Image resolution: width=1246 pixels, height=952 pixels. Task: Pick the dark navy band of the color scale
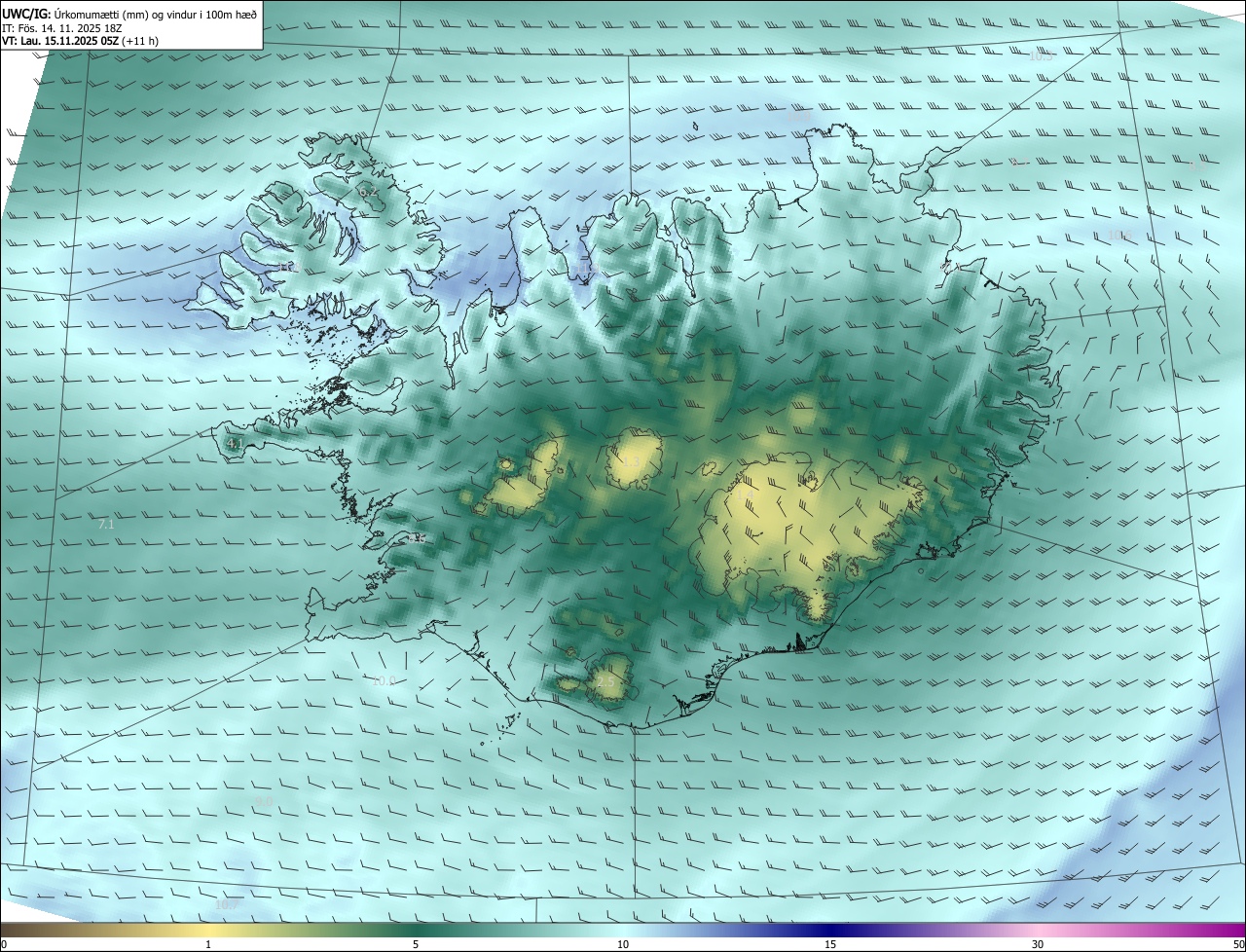pos(832,930)
